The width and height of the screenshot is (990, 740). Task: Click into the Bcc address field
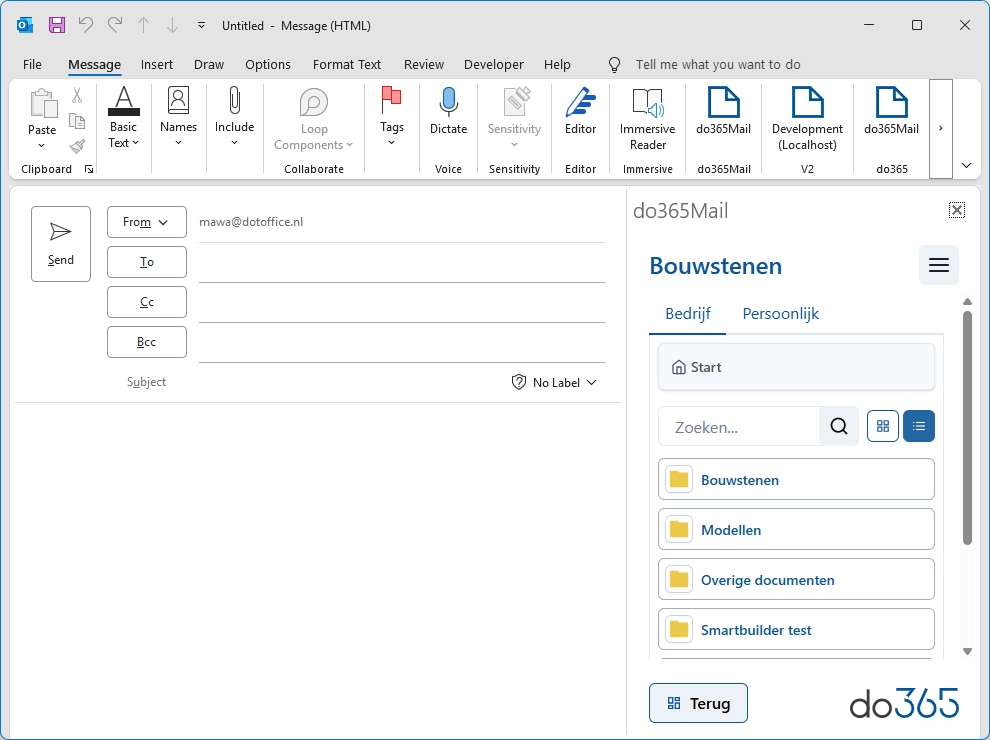402,343
